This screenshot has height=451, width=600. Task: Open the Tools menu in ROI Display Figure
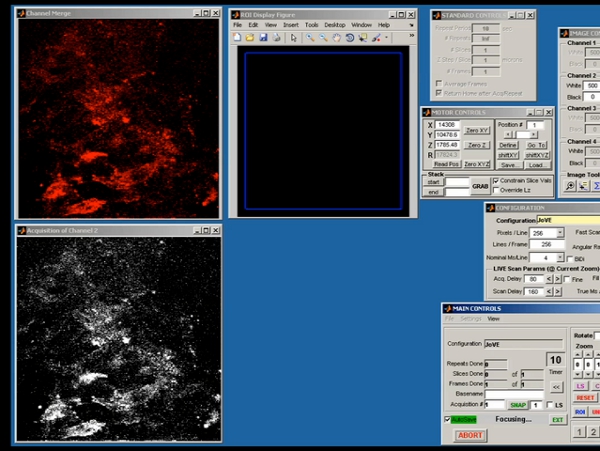[x=312, y=24]
